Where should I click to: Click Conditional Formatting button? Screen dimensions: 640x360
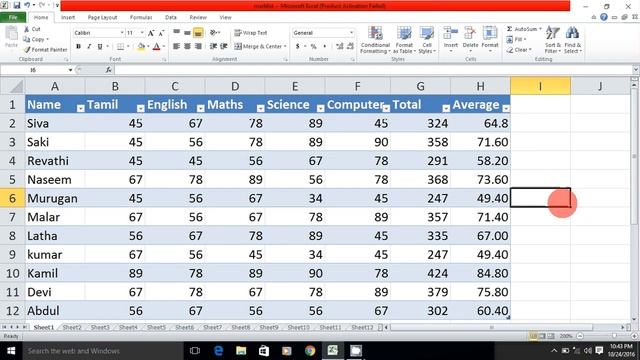click(375, 40)
